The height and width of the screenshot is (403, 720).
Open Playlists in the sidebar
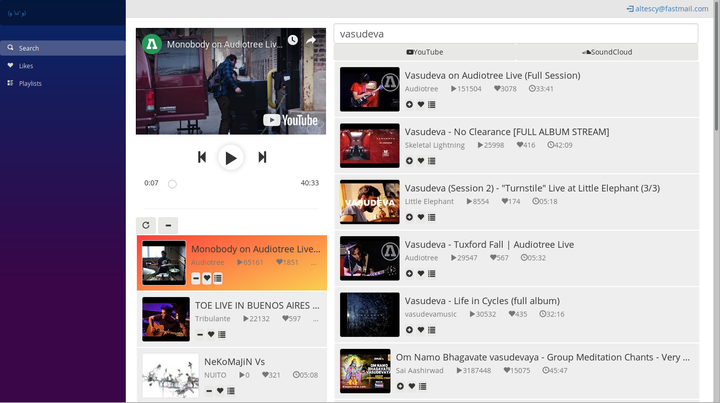pyautogui.click(x=63, y=83)
